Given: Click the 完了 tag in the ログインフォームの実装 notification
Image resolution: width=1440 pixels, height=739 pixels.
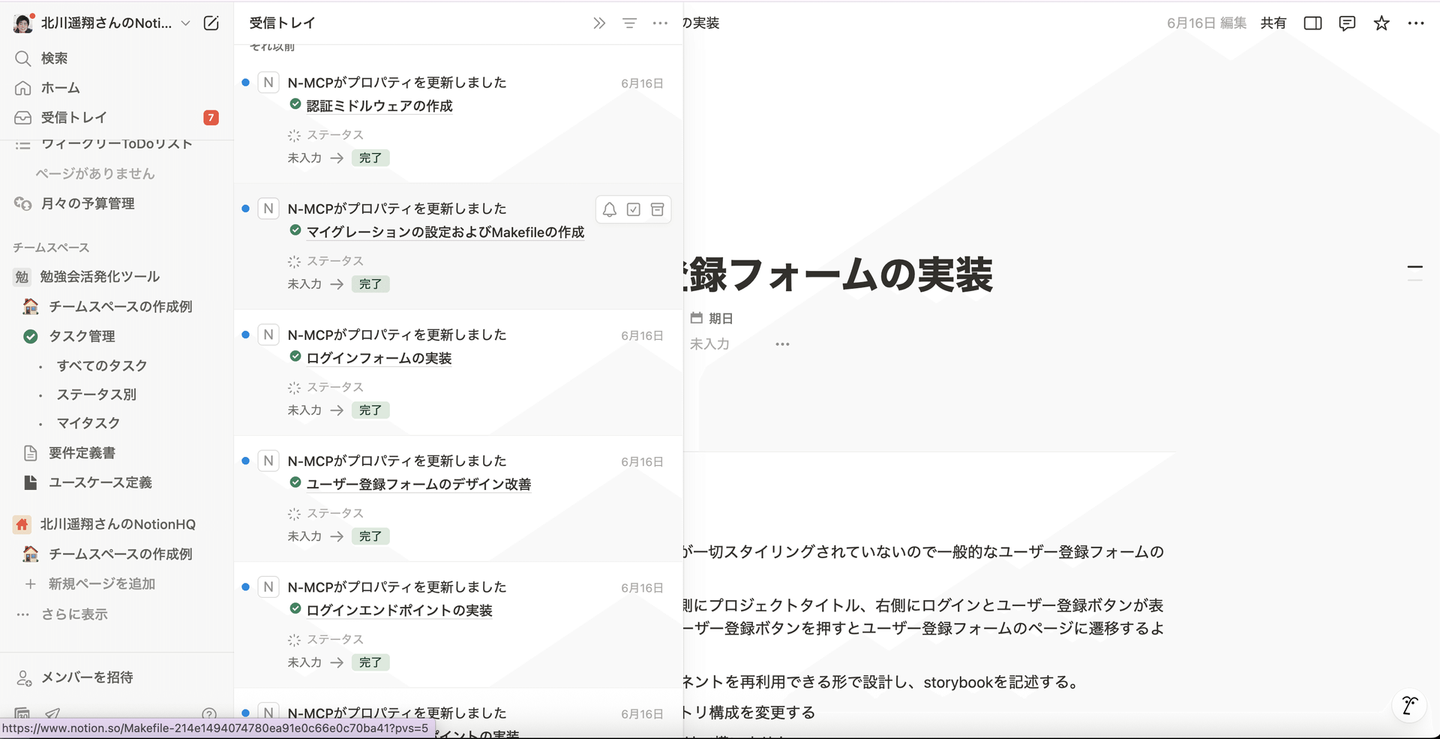Looking at the screenshot, I should tap(371, 410).
